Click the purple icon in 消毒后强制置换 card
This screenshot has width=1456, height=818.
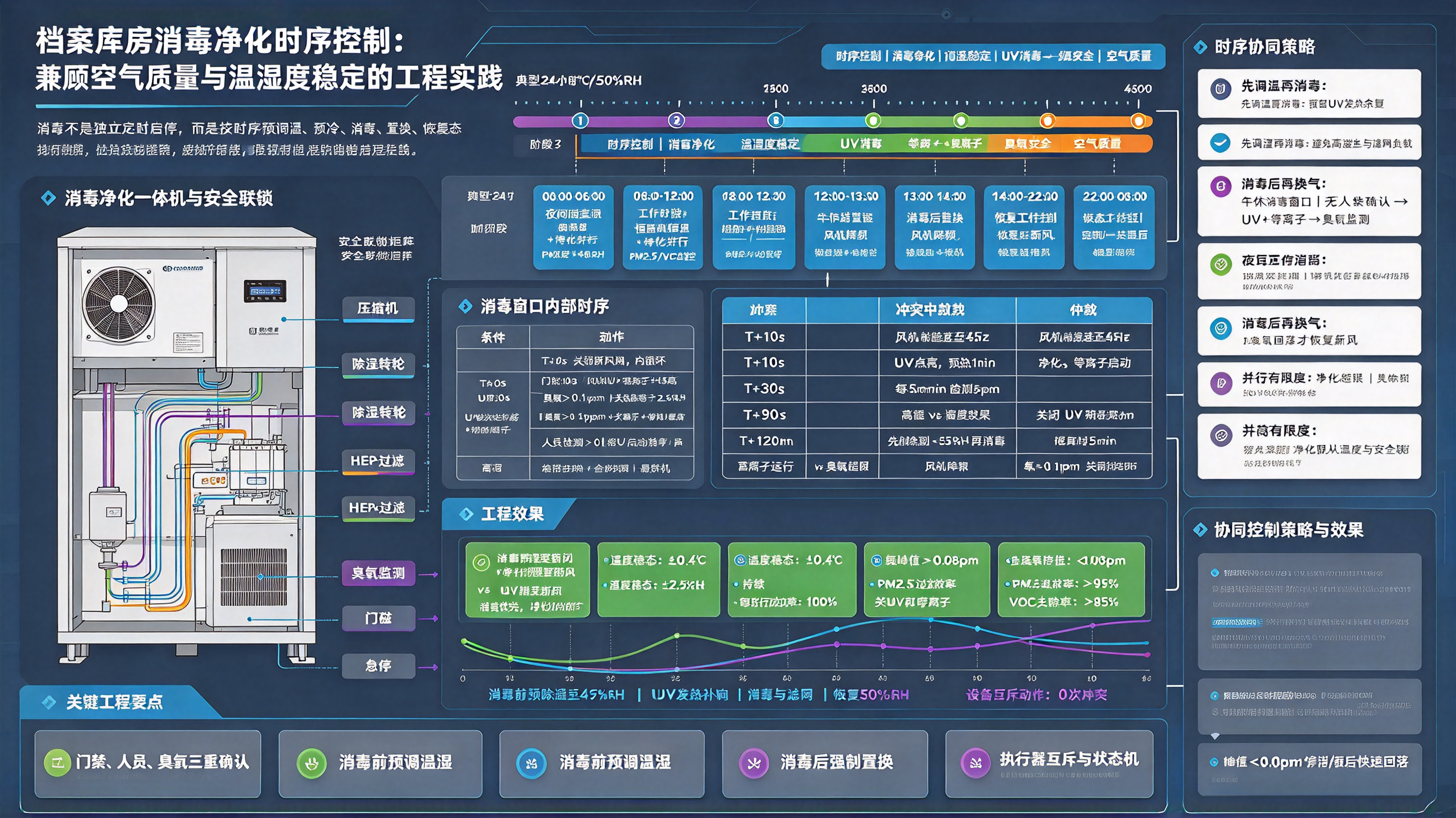click(754, 763)
